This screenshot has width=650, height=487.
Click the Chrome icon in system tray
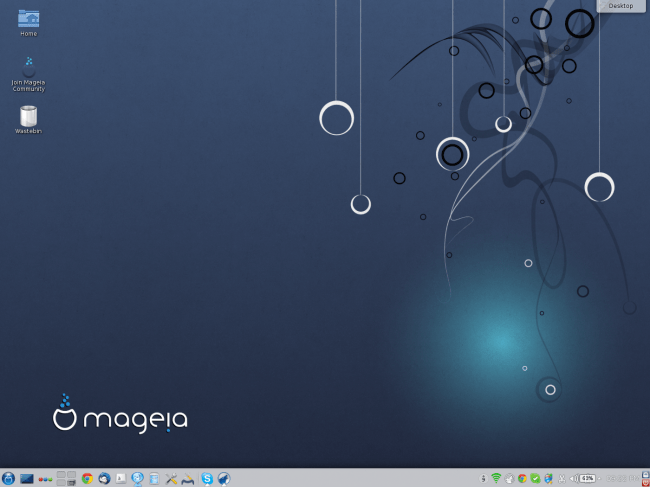[522, 479]
